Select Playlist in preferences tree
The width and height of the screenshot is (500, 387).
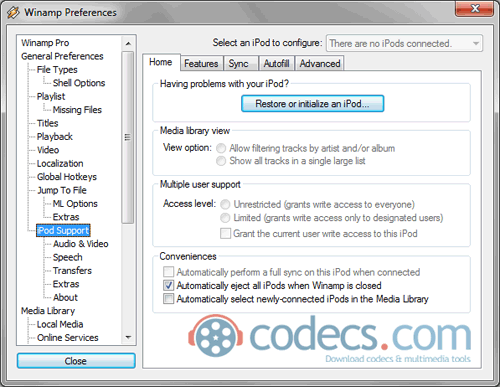coord(51,96)
